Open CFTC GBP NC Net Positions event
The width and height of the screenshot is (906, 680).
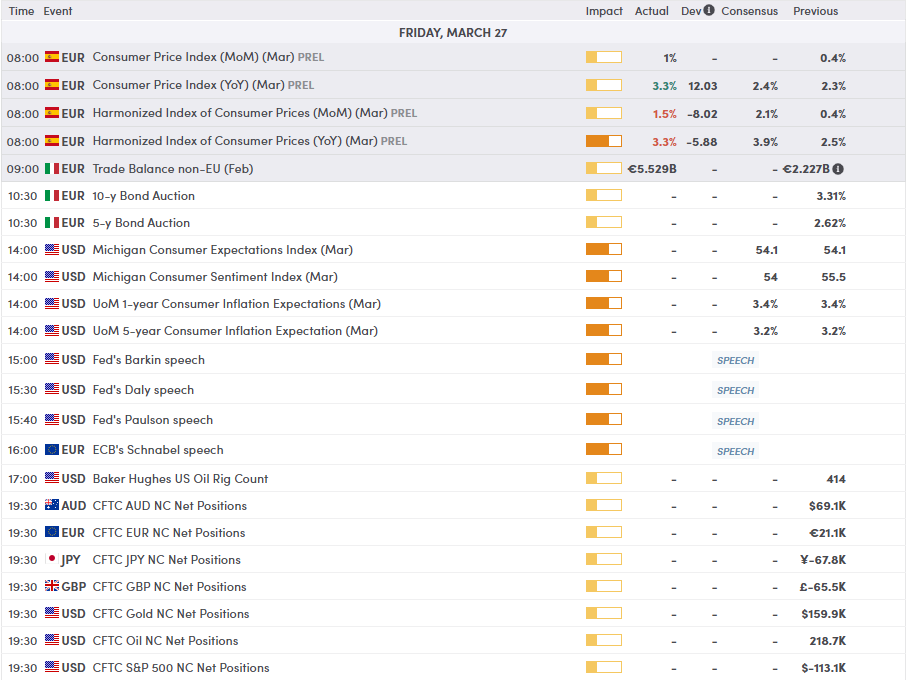(169, 586)
